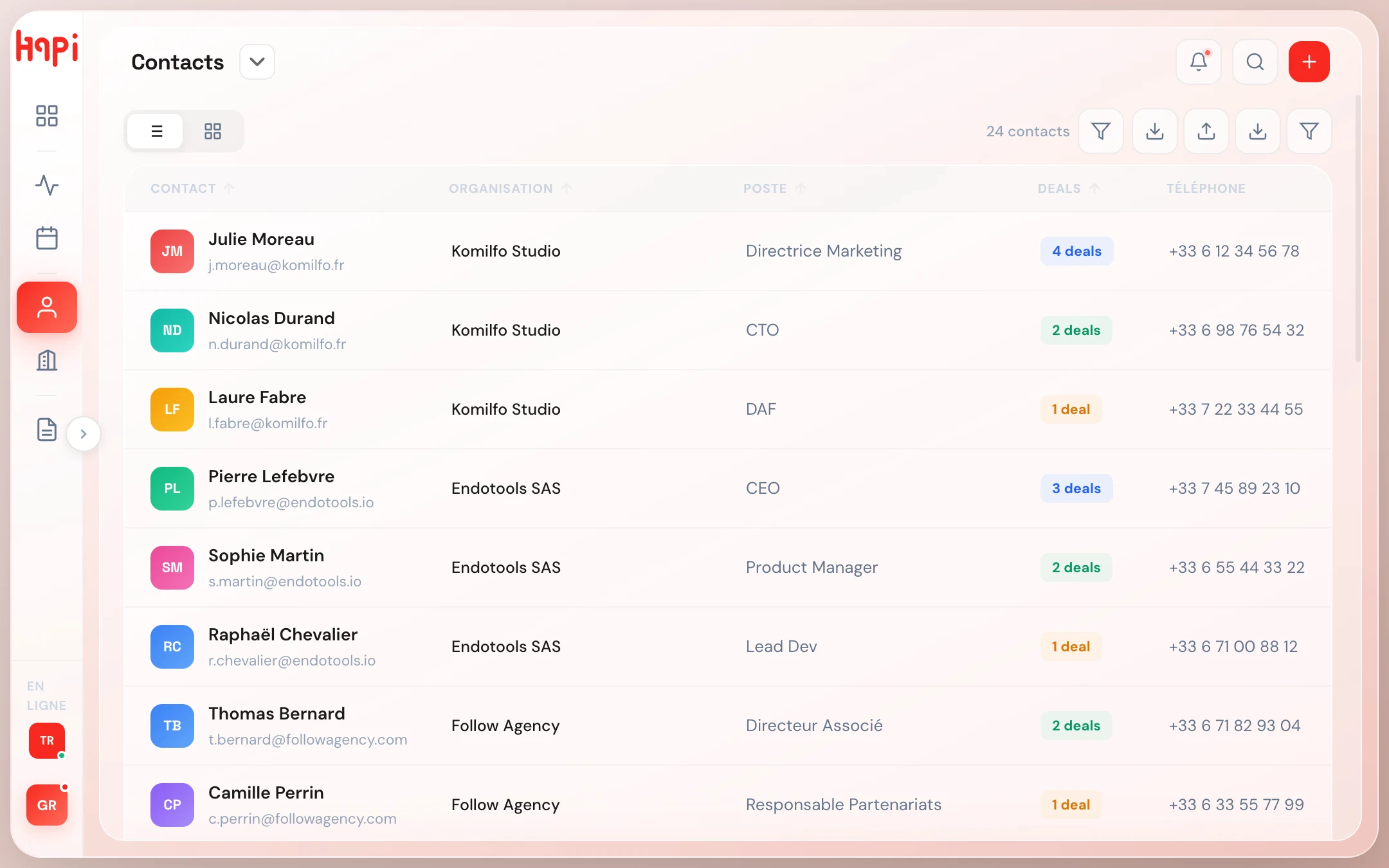Open Pierre Lefebvre's '3 deals' badge
Image resolution: width=1389 pixels, height=868 pixels.
click(x=1076, y=489)
